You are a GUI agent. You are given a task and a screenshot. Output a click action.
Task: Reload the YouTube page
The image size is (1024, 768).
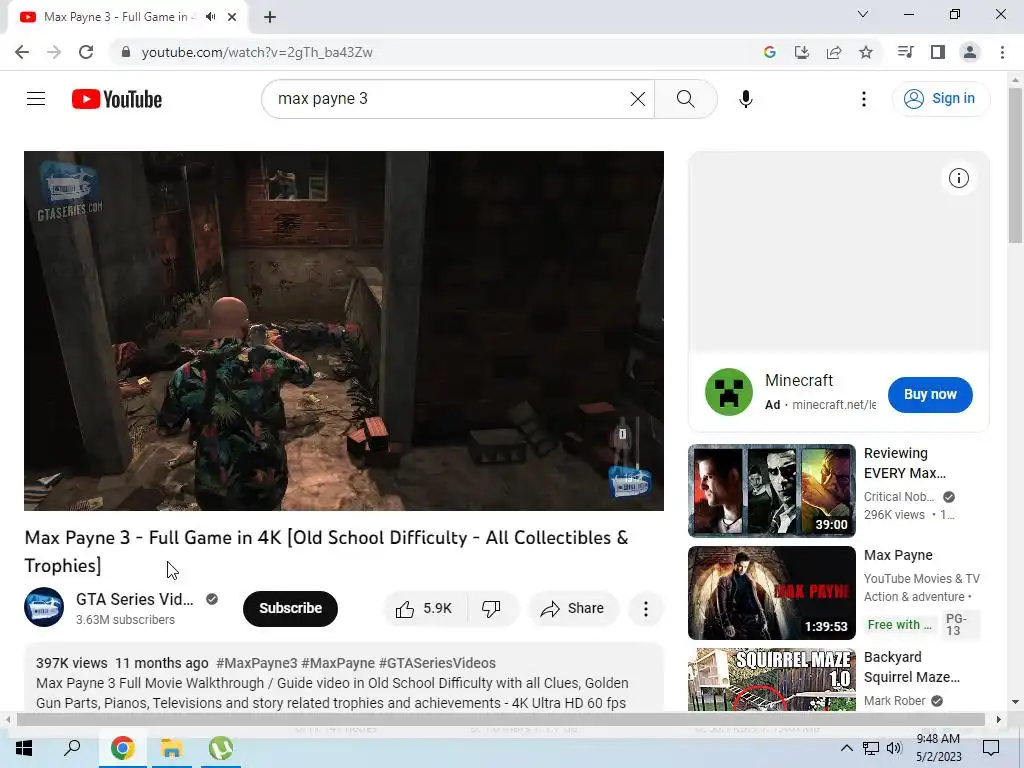86,52
